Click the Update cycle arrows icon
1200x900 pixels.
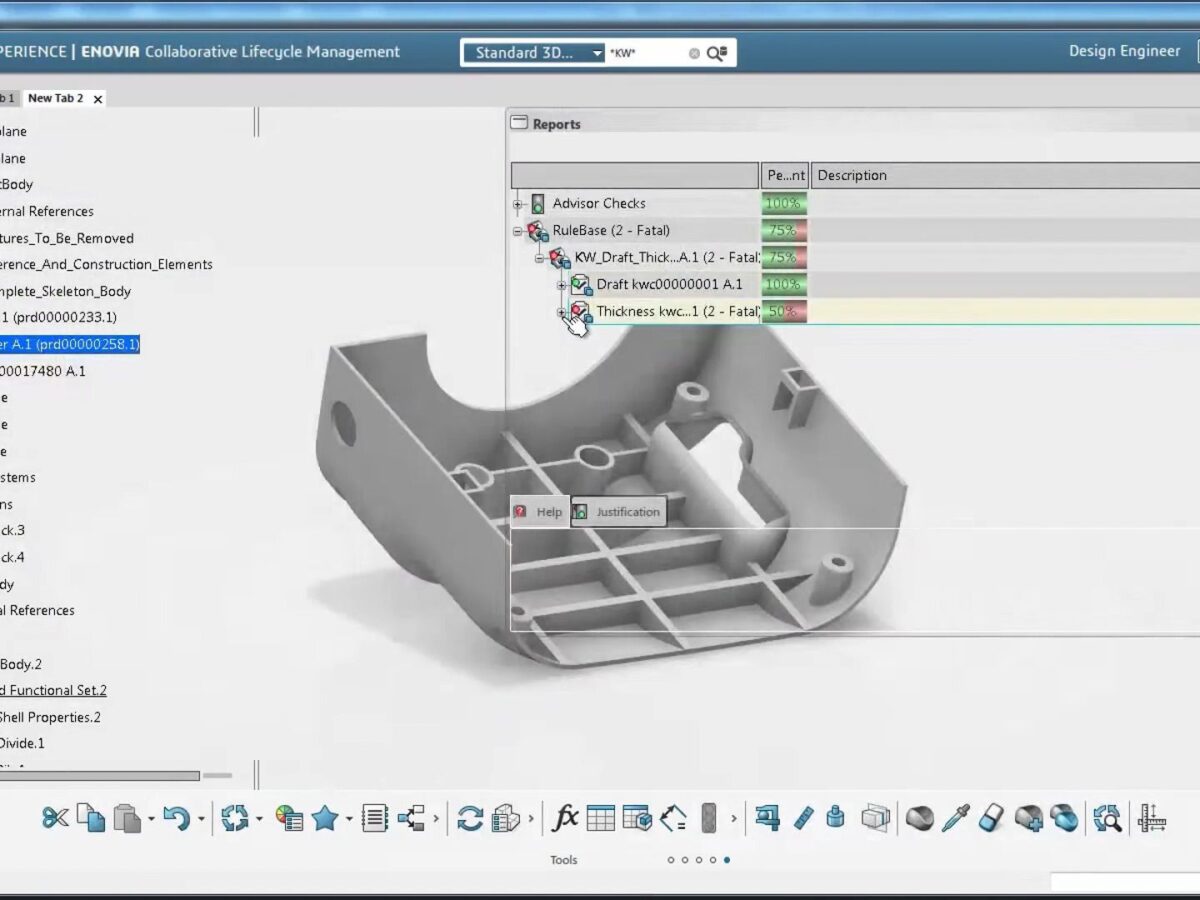[235, 818]
